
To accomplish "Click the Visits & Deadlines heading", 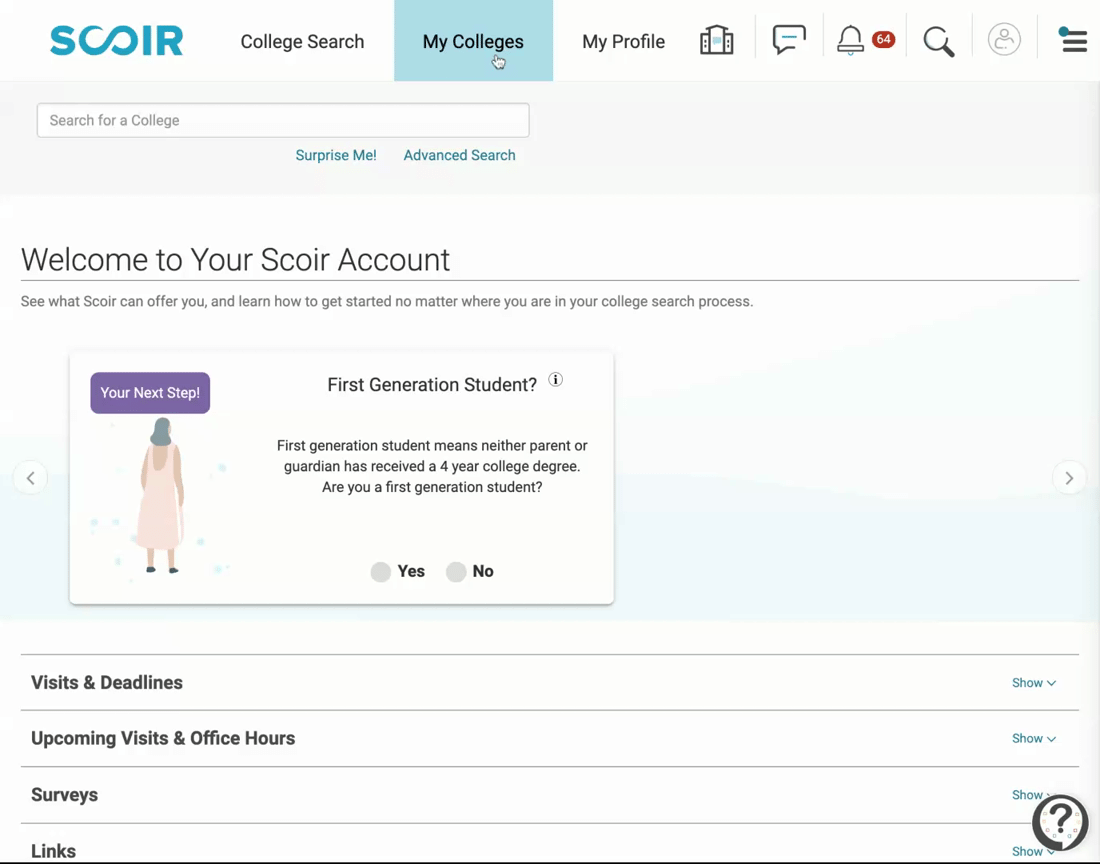I will pos(107,682).
